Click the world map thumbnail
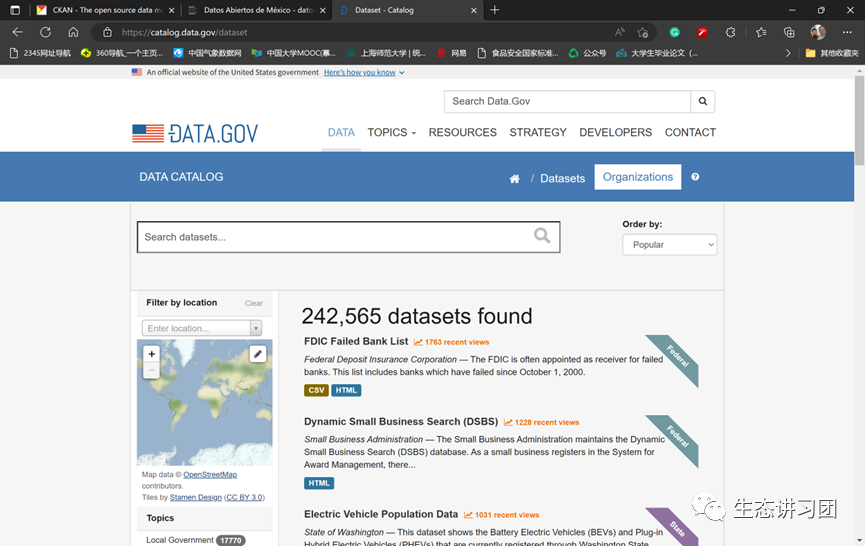 (205, 403)
